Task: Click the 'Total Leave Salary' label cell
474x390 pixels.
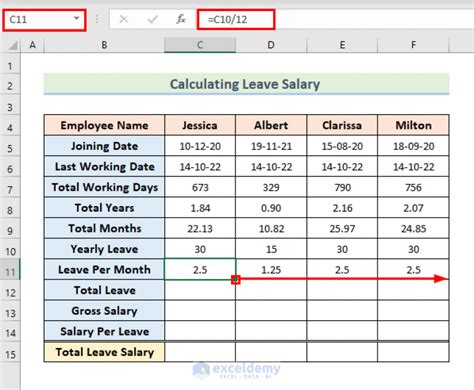Action: (104, 352)
